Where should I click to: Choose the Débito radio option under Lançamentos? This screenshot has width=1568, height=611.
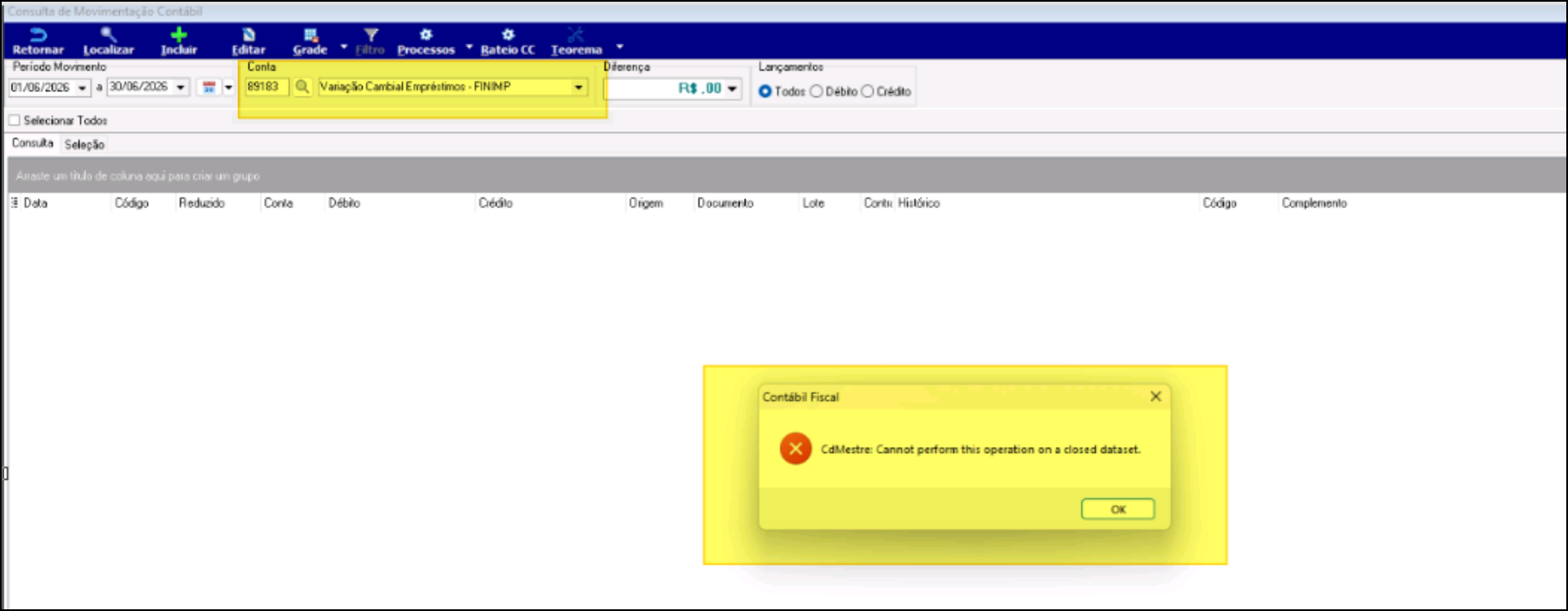pos(816,91)
